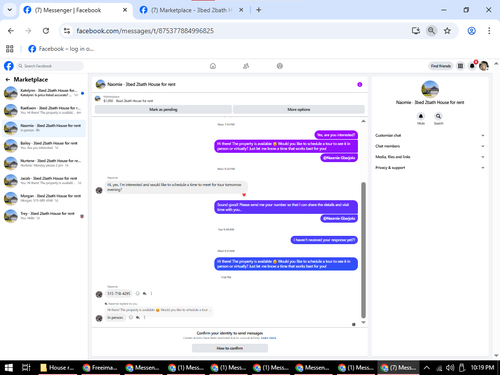This screenshot has height=375, width=500.
Task: React to the 'In person.' message
Action: [131, 317]
